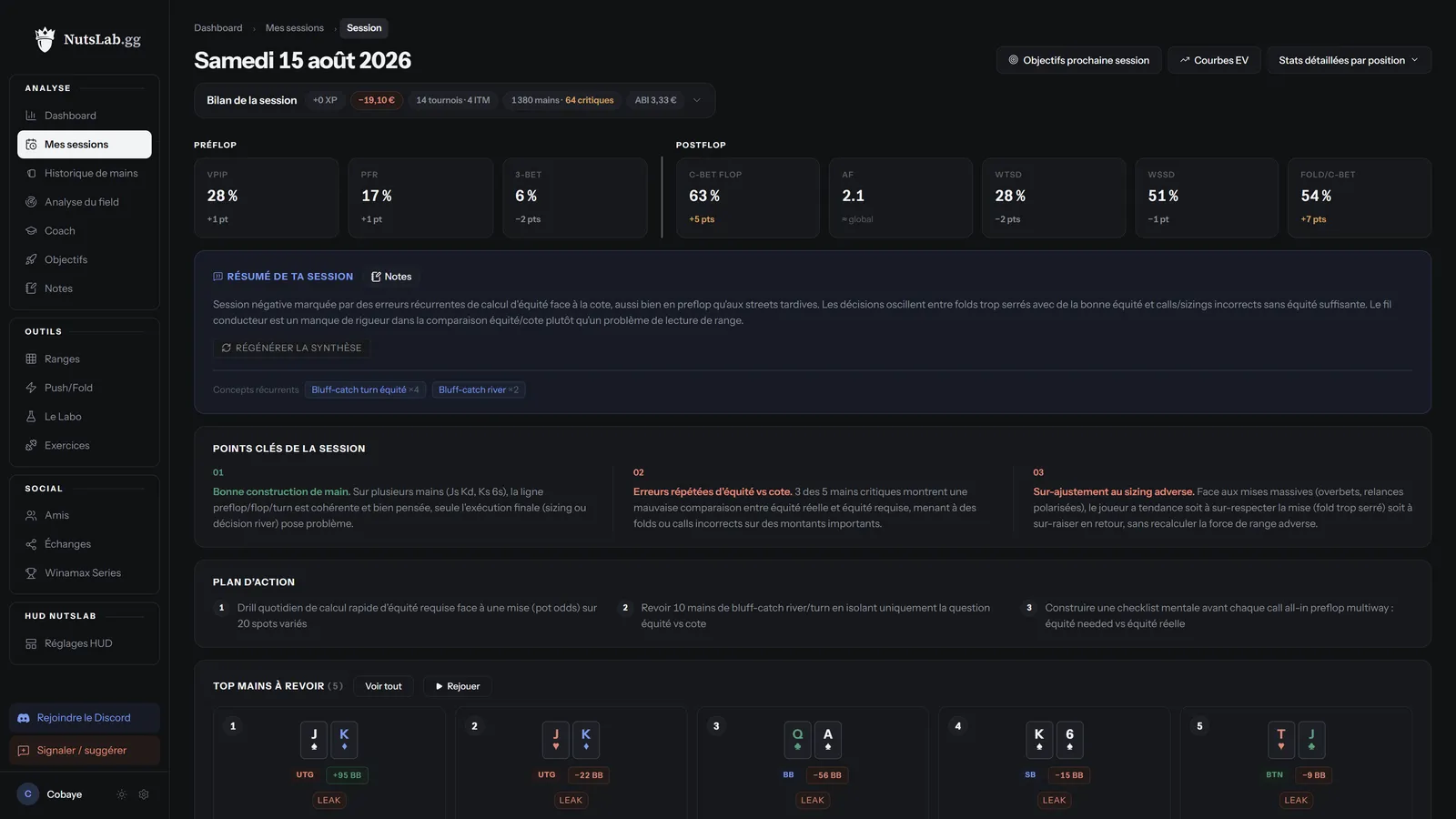This screenshot has height=819, width=1456.
Task: Toggle the light theme sun icon
Action: click(x=122, y=794)
